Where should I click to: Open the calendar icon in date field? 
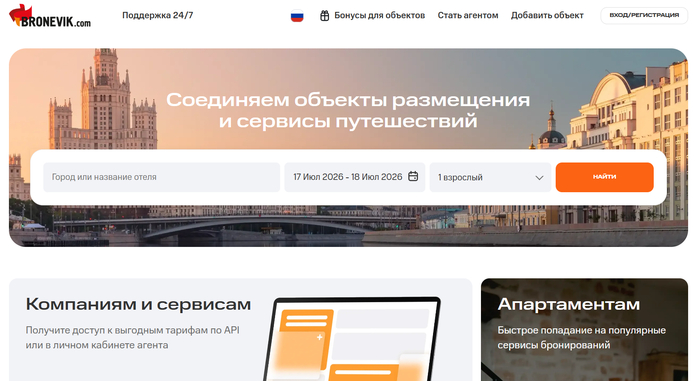[413, 176]
